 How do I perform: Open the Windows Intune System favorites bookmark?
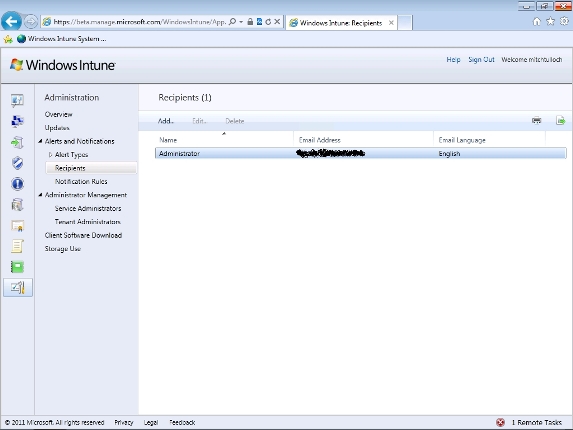(62, 39)
